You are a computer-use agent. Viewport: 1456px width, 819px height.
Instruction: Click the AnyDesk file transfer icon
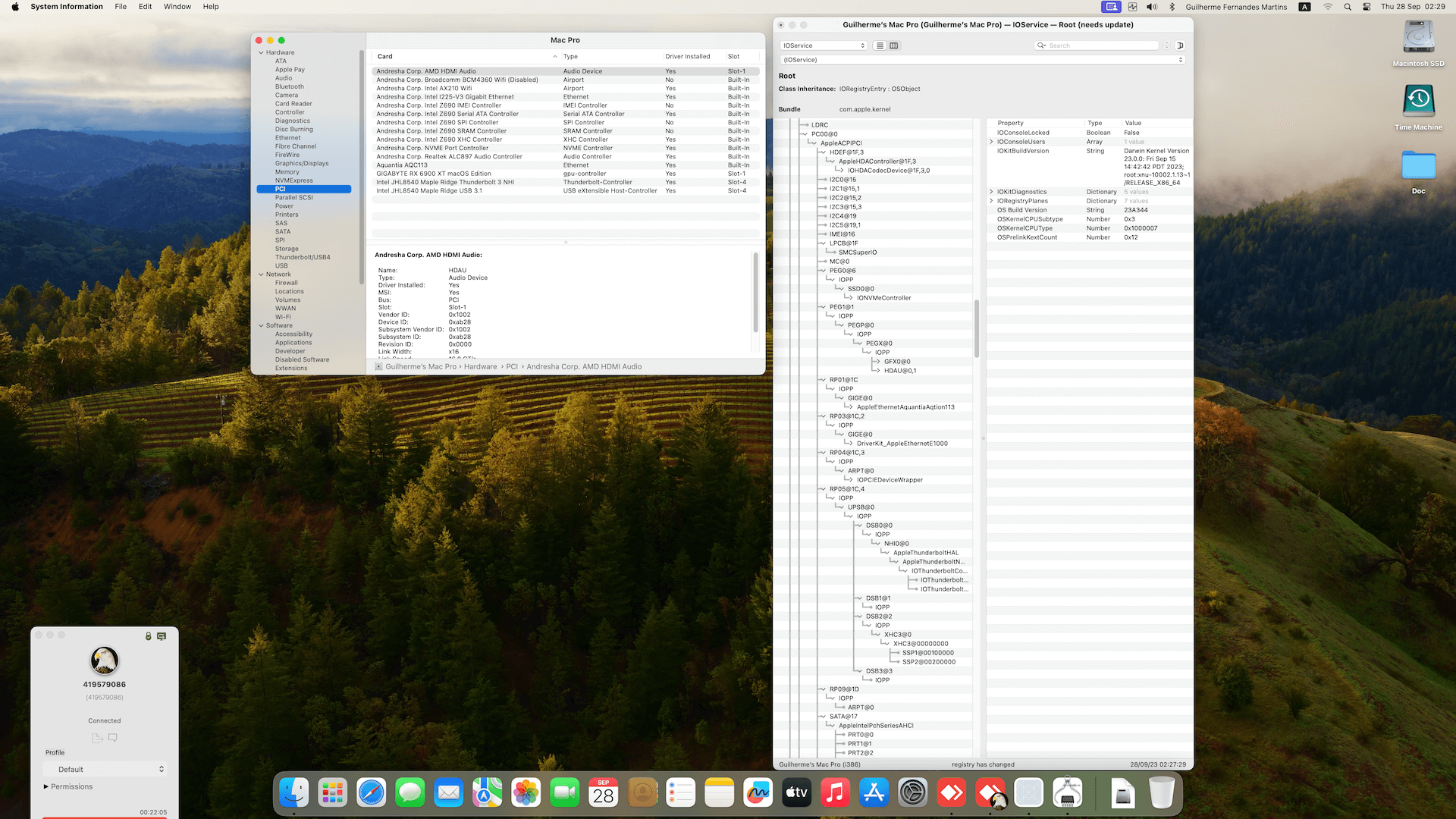97,738
